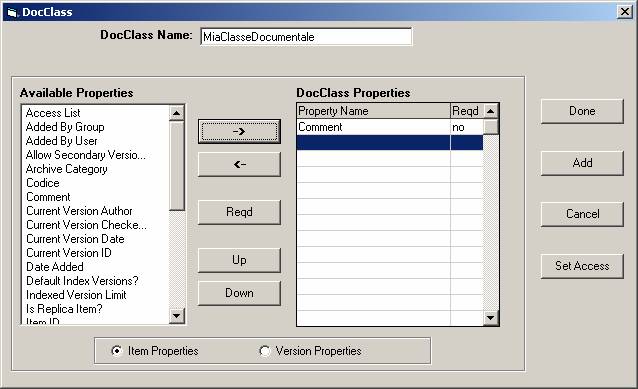Viewport: 638px width, 389px height.
Task: Select the Item Properties radio button
Action: [116, 351]
